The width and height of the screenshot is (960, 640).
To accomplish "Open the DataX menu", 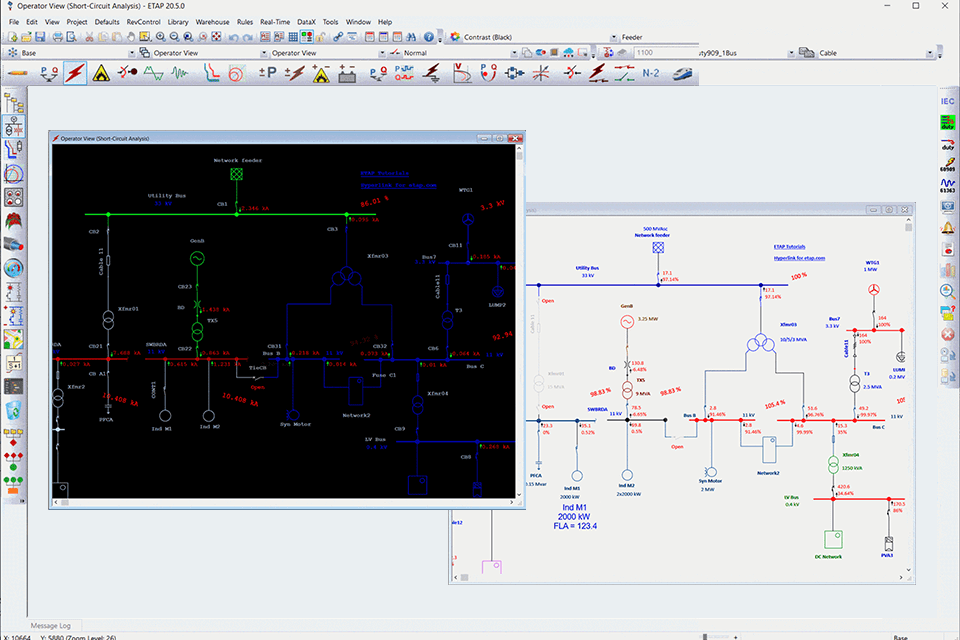I will pos(306,21).
